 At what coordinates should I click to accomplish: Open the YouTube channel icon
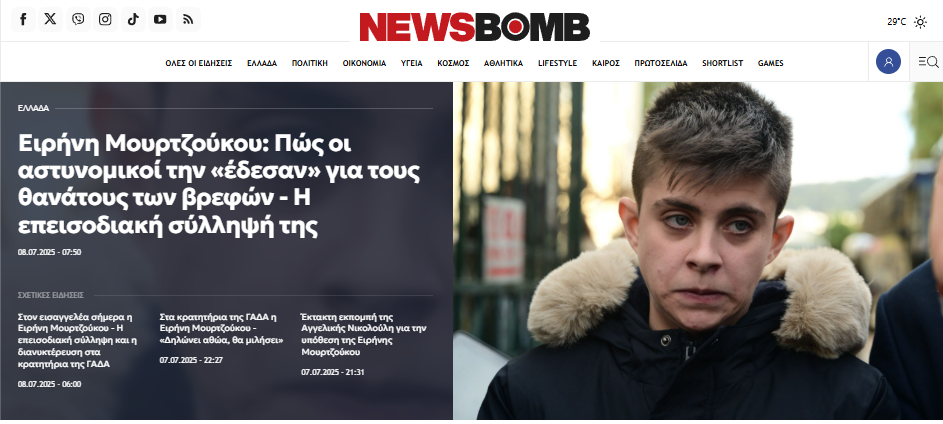pos(160,19)
